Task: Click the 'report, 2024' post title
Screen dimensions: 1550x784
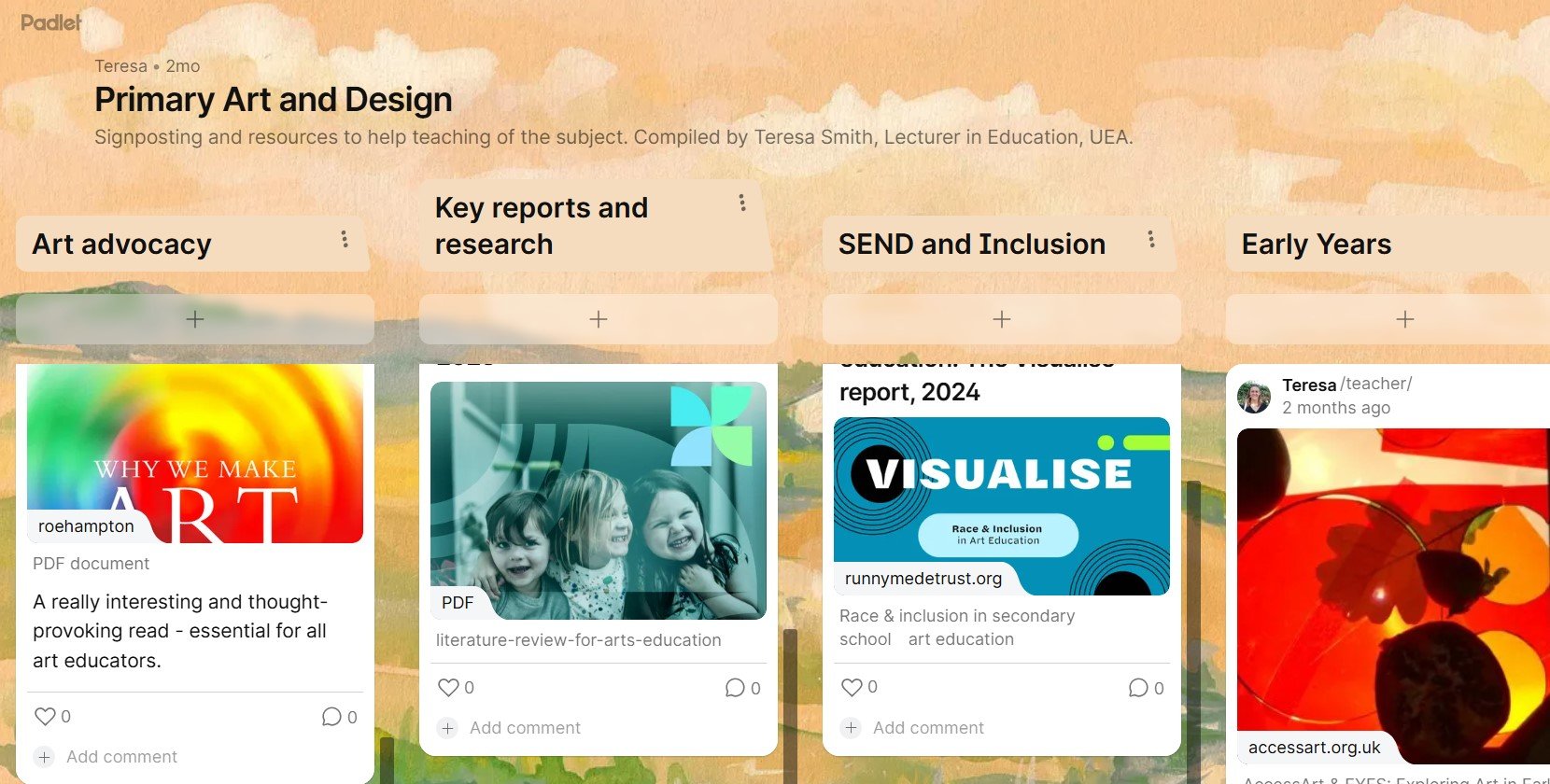Action: pos(909,392)
